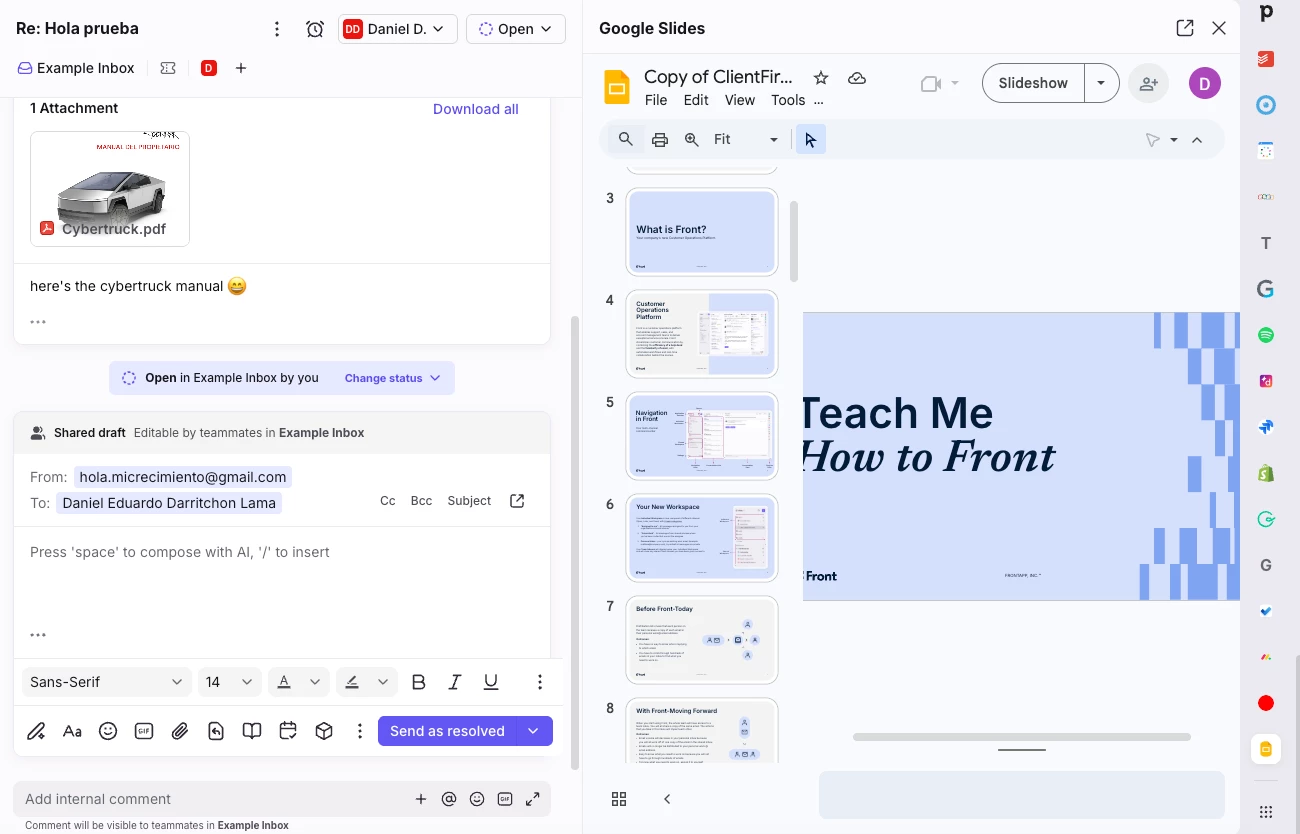1300x834 pixels.
Task: Add Cc recipients to the draft
Action: (388, 501)
